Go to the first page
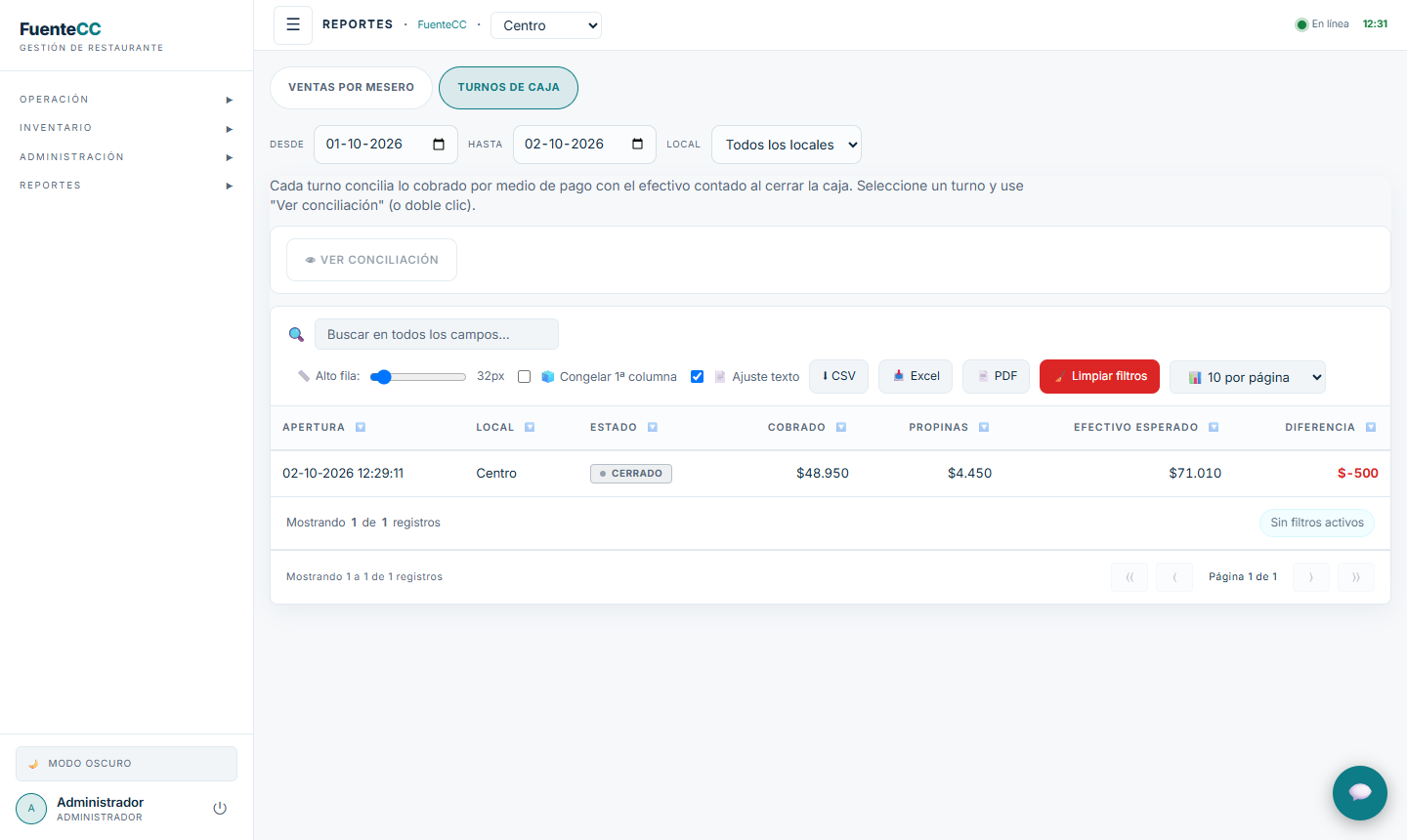The width and height of the screenshot is (1407, 840). point(1130,577)
